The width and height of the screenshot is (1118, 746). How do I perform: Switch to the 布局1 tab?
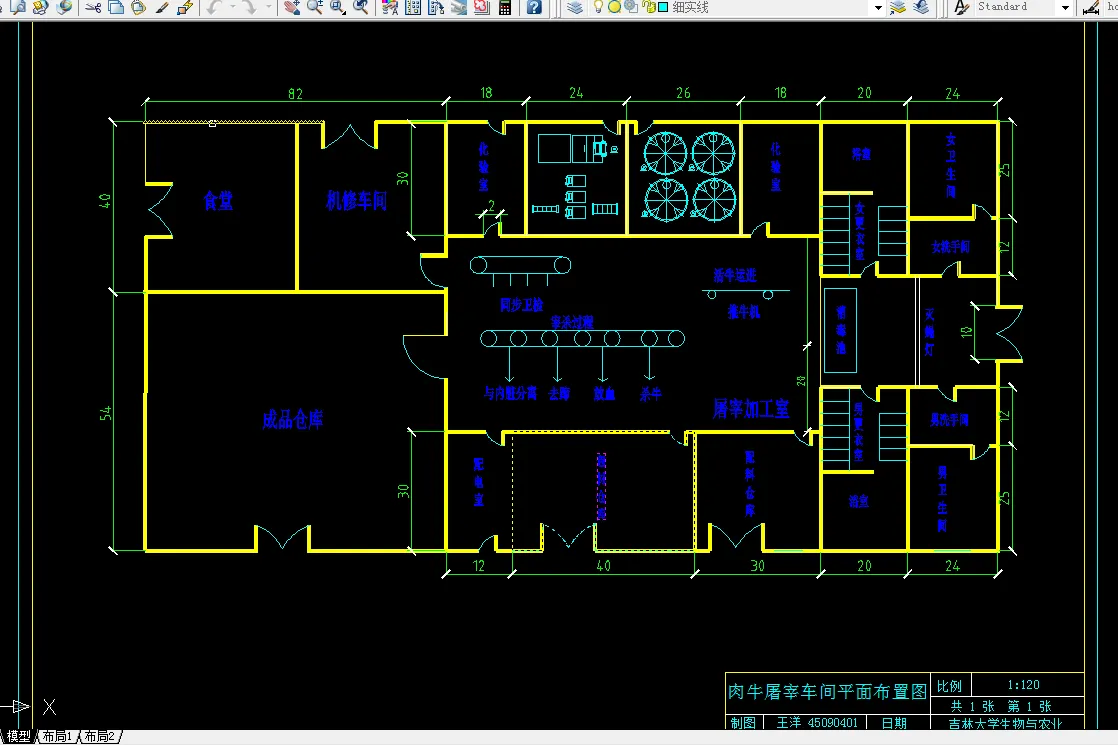pyautogui.click(x=58, y=736)
